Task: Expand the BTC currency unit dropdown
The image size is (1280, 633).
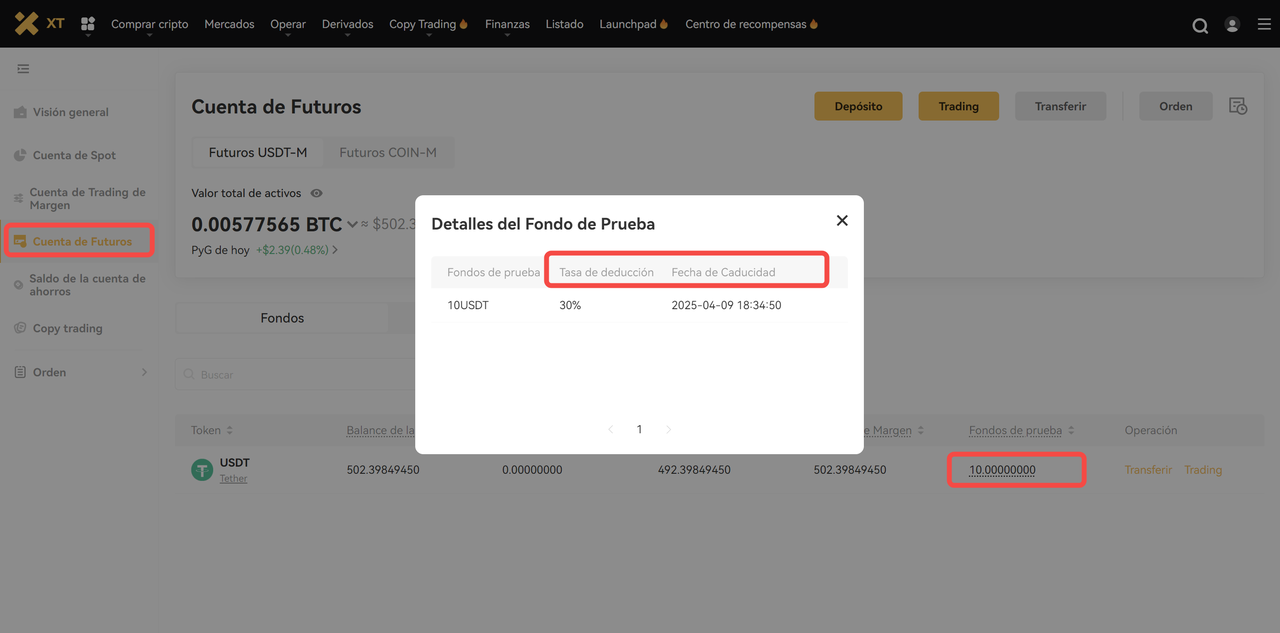Action: [352, 225]
